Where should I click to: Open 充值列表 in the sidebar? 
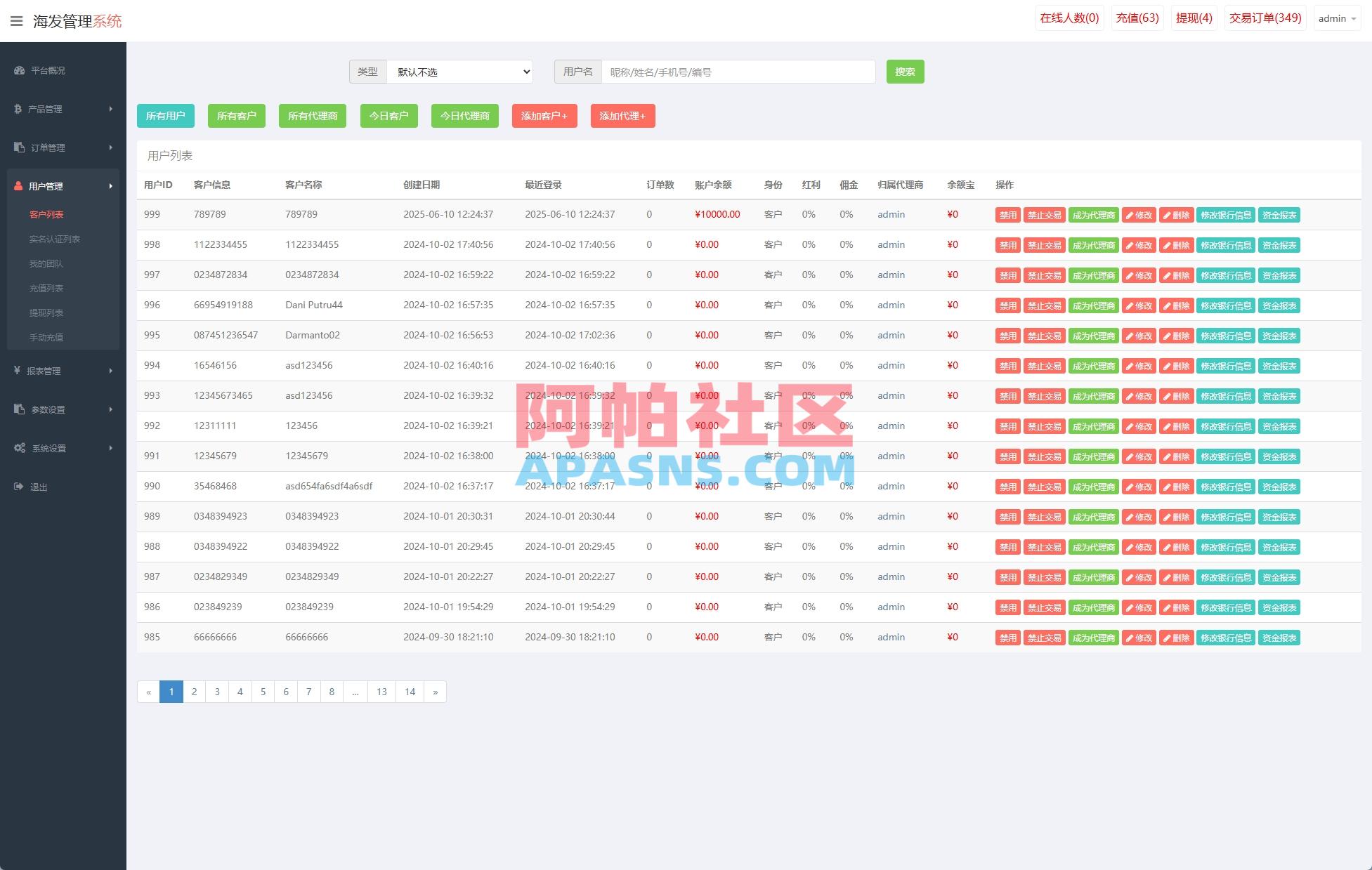click(46, 288)
